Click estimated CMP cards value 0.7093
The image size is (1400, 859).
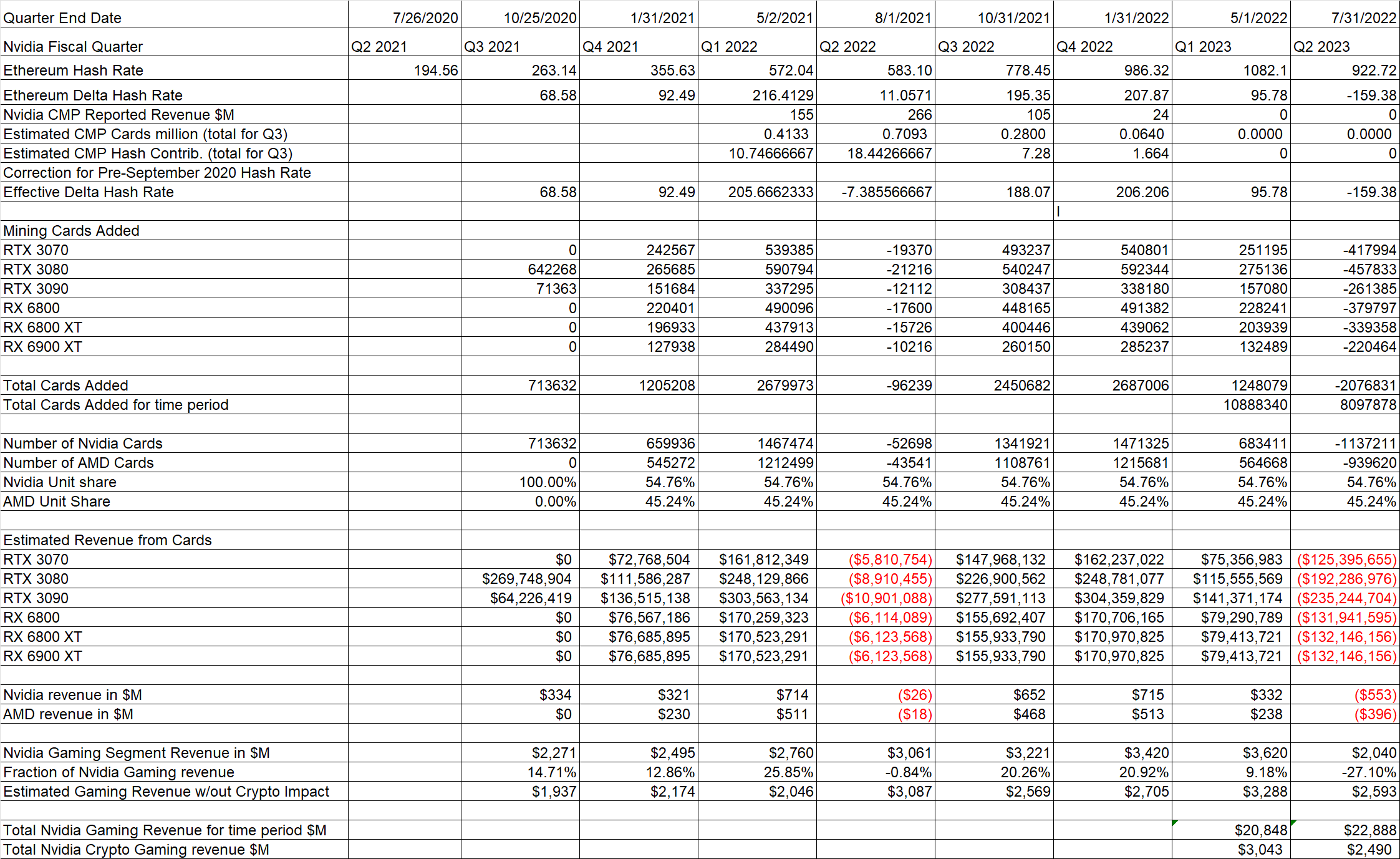(876, 133)
